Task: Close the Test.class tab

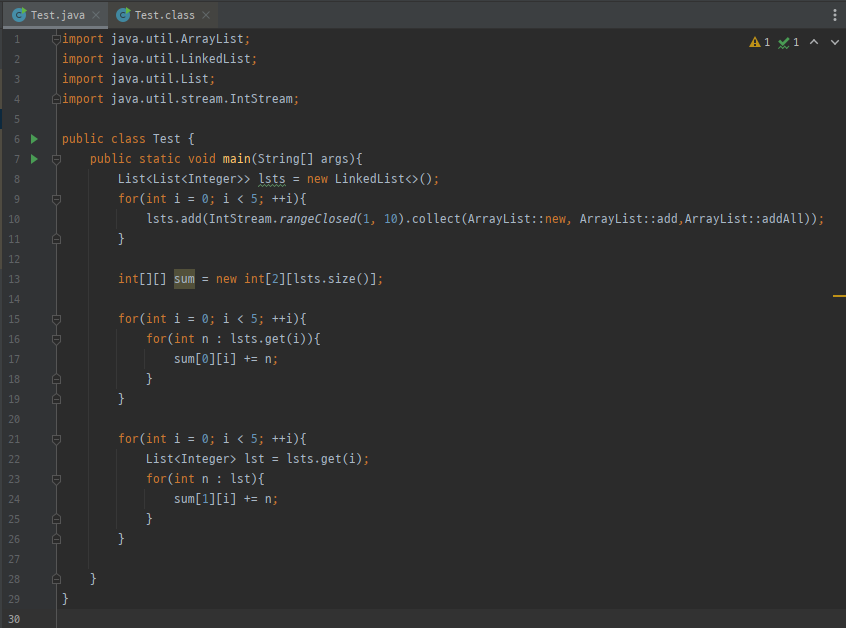Action: (205, 15)
